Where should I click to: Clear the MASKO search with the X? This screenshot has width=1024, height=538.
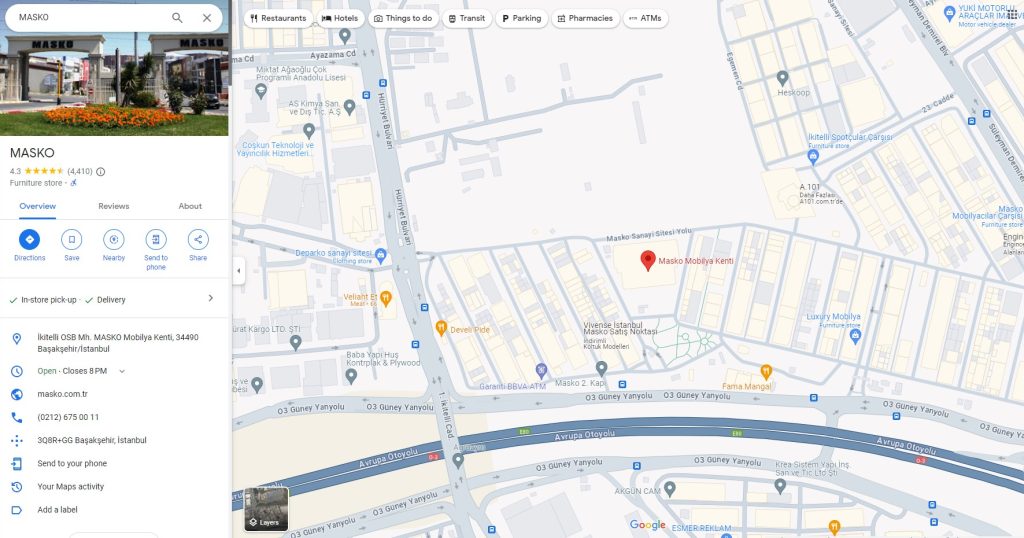click(x=206, y=18)
